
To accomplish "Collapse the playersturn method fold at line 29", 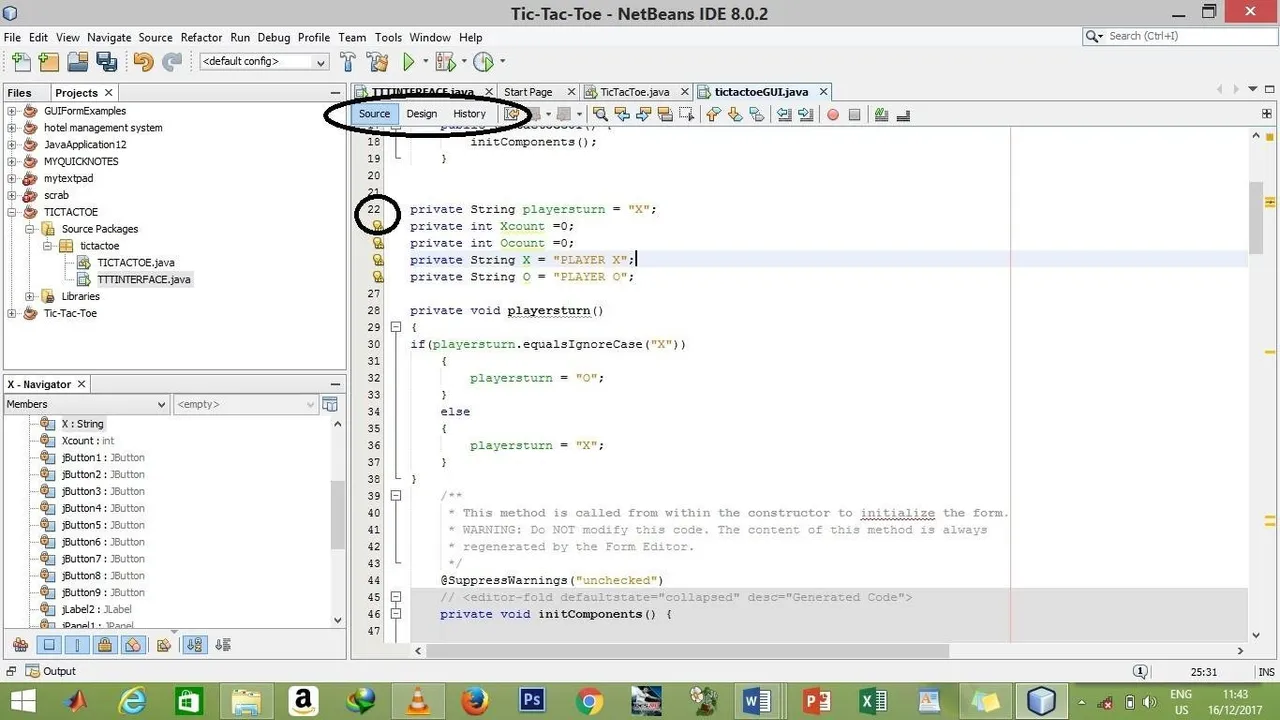I will [396, 327].
